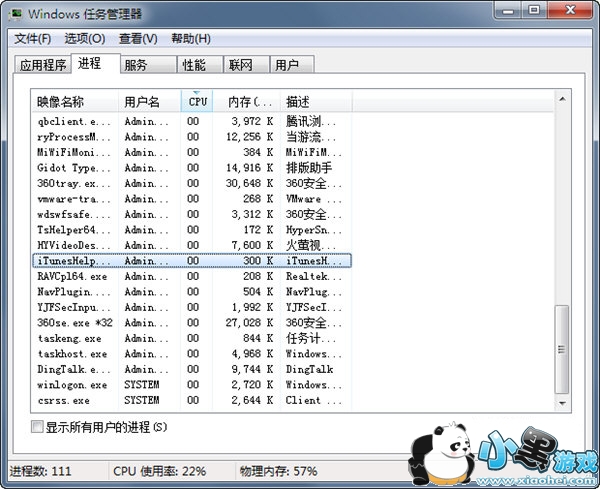This screenshot has width=600, height=489.
Task: Click the scrollbar down arrow
Action: (562, 403)
